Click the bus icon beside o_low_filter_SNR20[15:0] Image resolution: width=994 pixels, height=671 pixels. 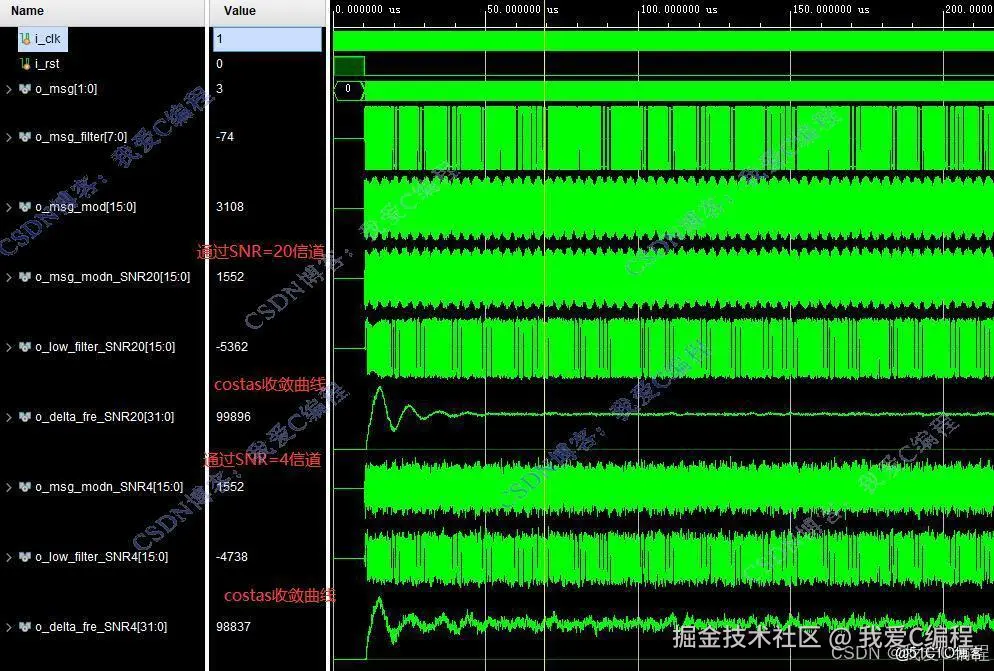coord(25,346)
